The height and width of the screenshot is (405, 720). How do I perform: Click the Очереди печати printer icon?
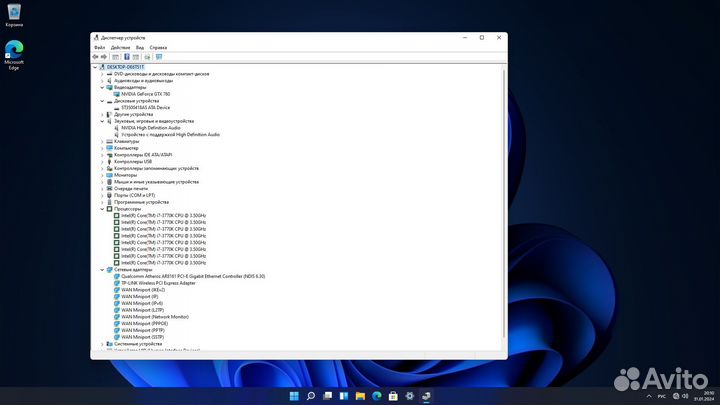(x=109, y=189)
